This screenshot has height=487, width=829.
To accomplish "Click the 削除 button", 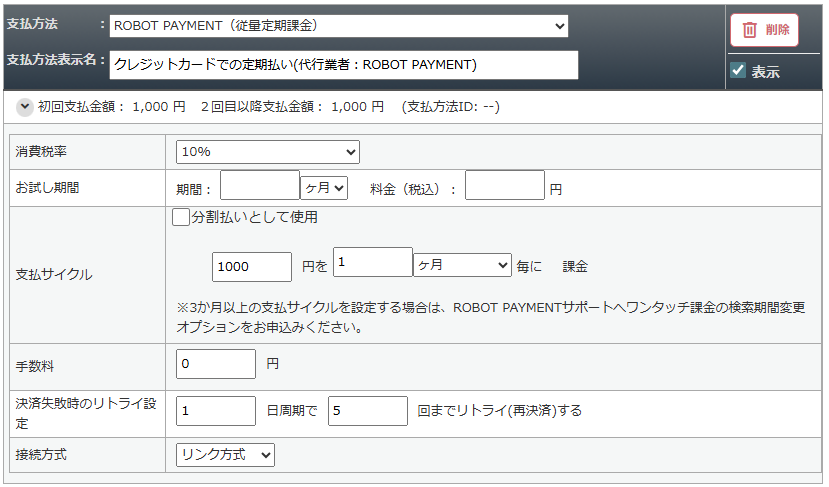I will [765, 30].
